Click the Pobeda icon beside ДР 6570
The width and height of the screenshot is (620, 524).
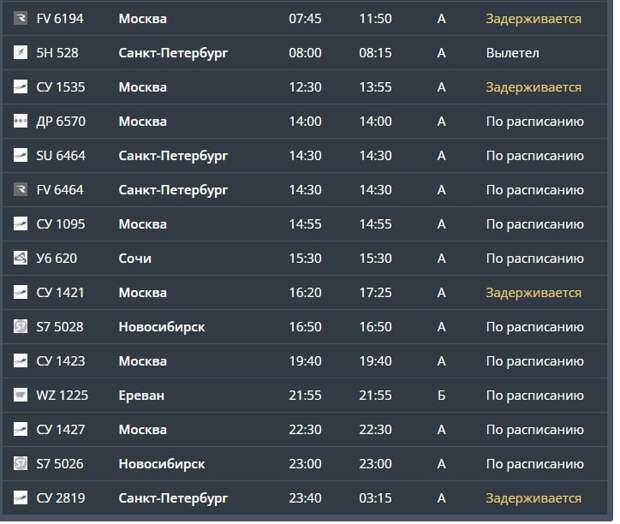pos(20,121)
